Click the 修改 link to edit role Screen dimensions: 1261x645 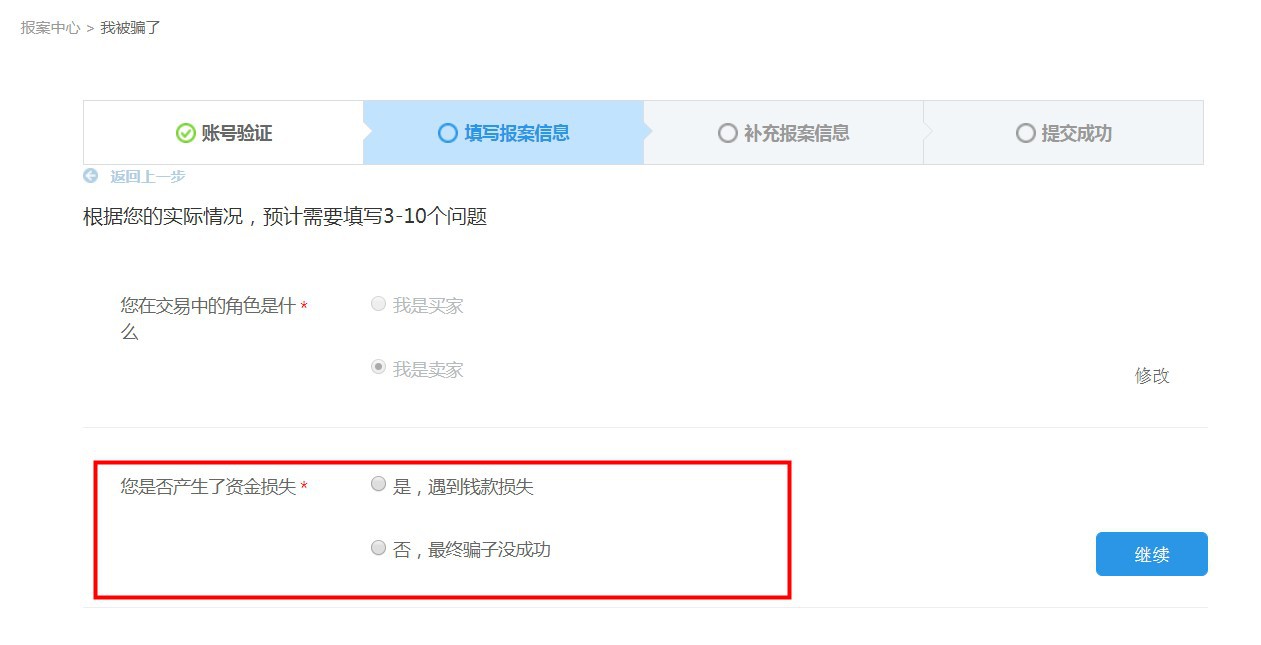pos(1152,376)
